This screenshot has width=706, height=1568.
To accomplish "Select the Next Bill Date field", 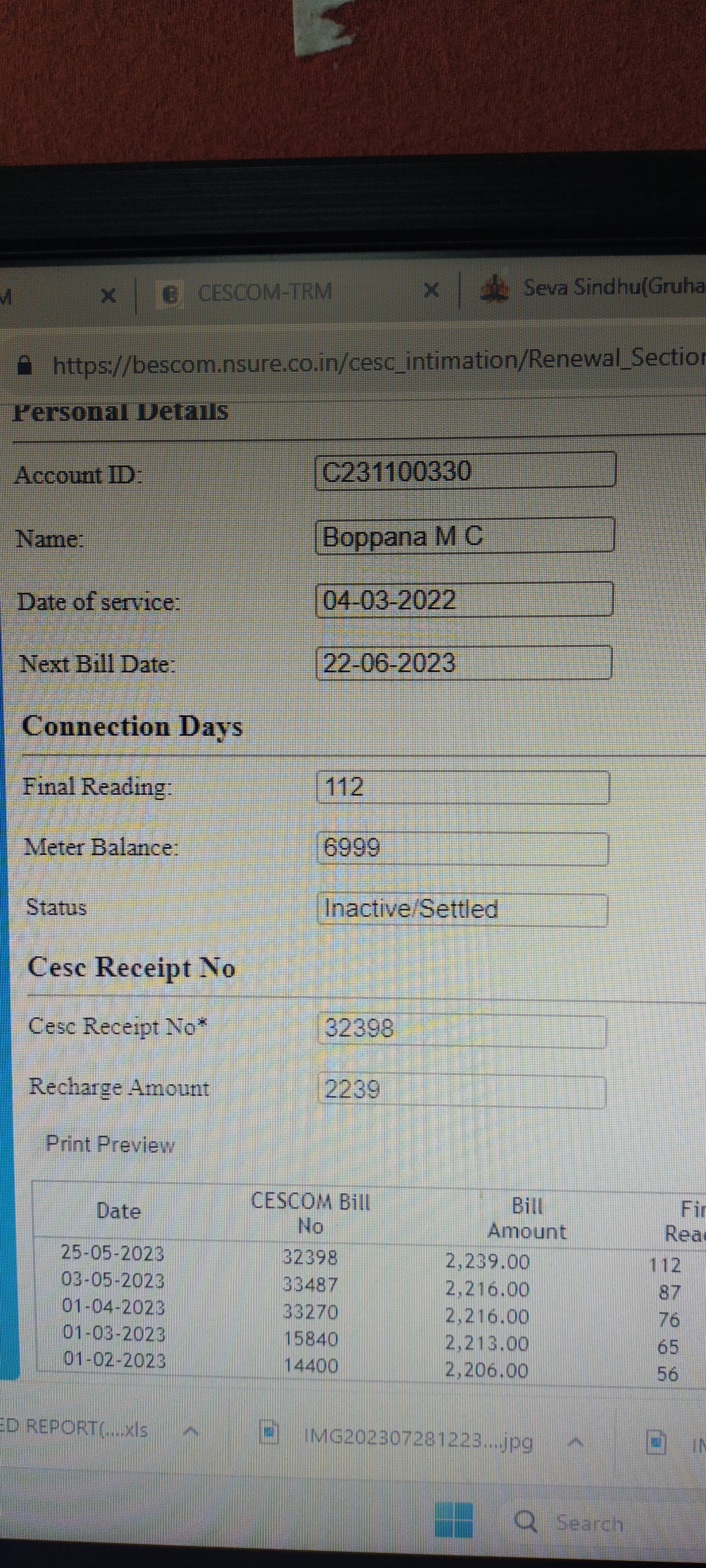I will (464, 662).
